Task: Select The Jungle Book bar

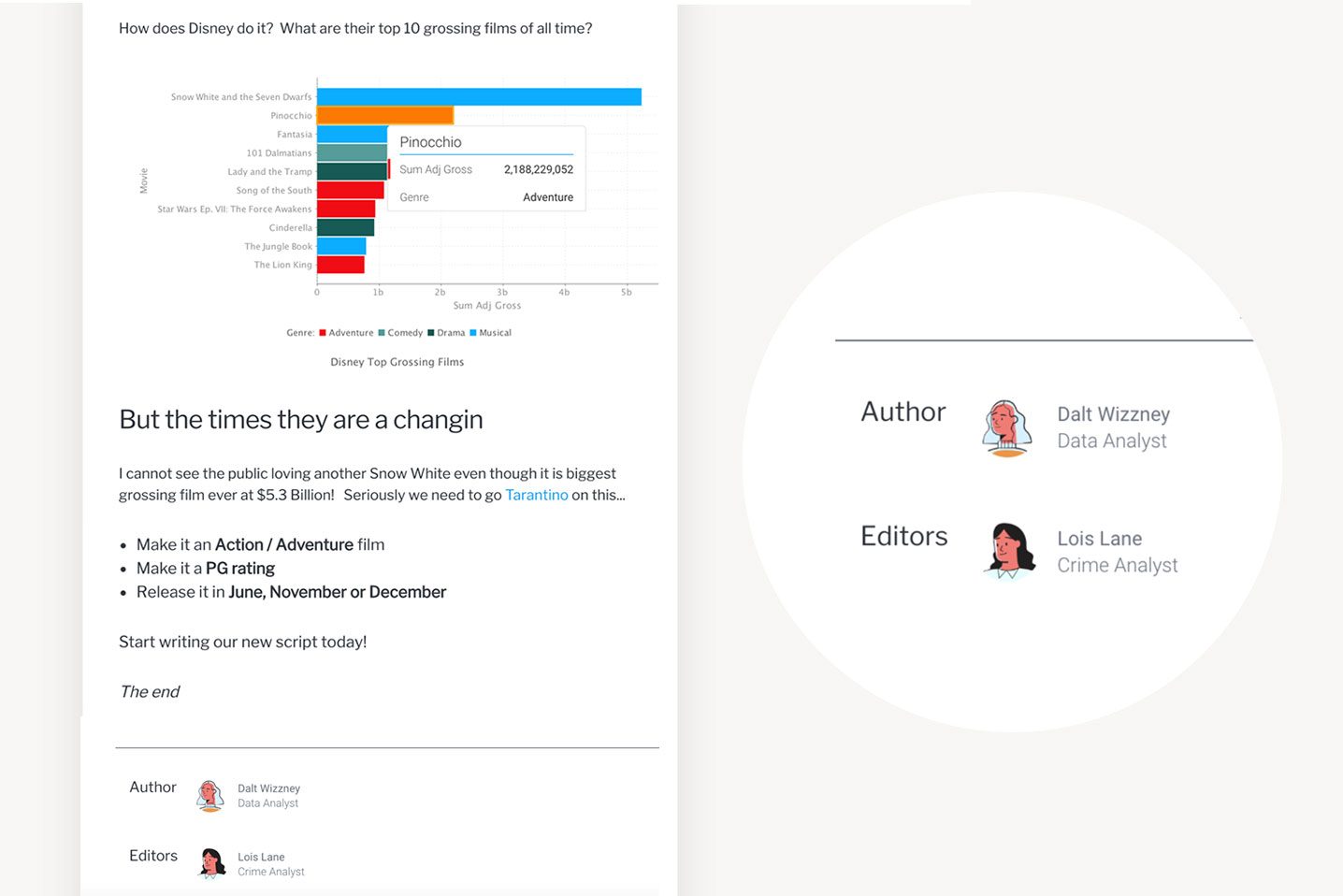Action: coord(341,246)
